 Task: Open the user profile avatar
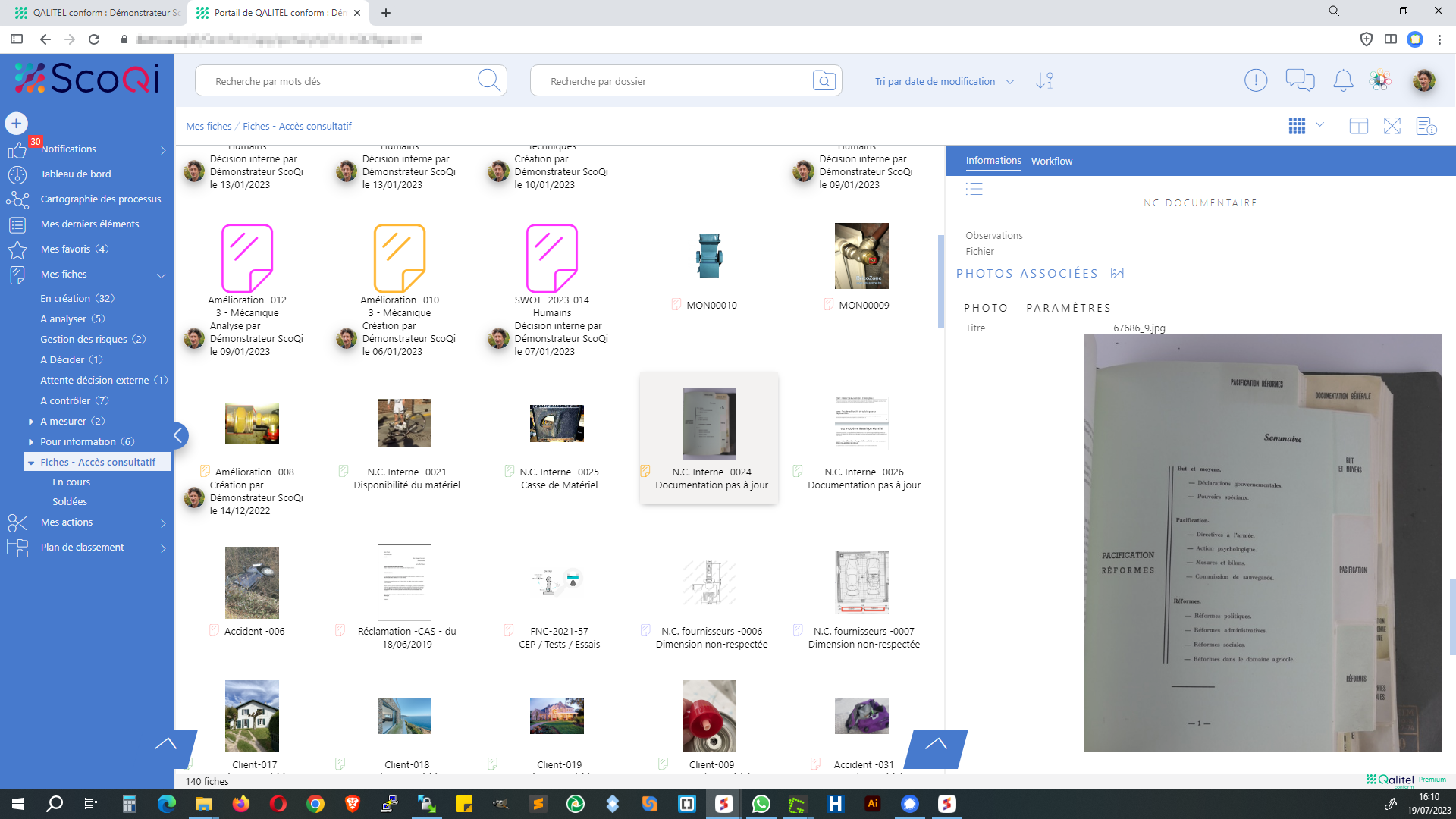point(1424,80)
